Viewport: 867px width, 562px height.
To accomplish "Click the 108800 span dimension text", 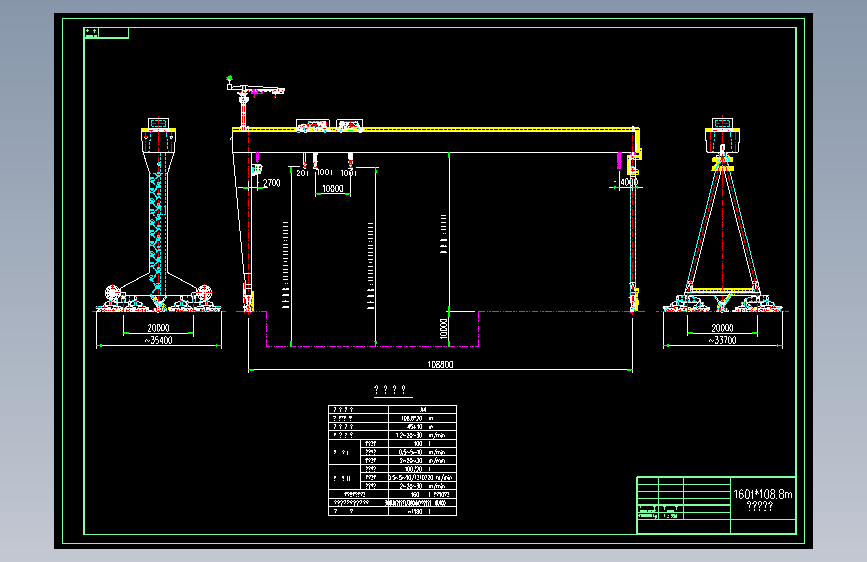I will 440,364.
